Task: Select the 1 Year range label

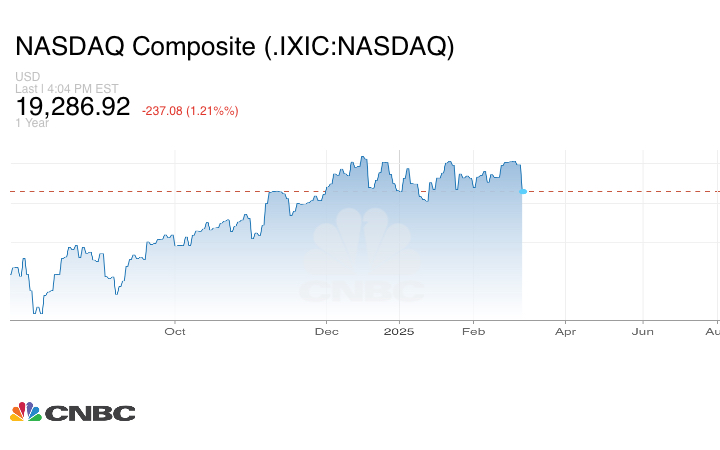Action: (x=33, y=123)
